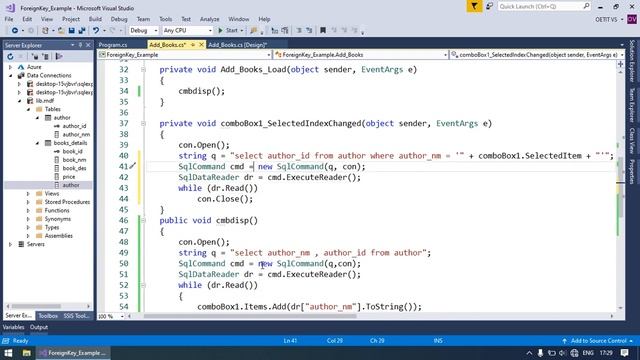Open the ForeignKey_Example project scope dropdown

[x=184, y=55]
